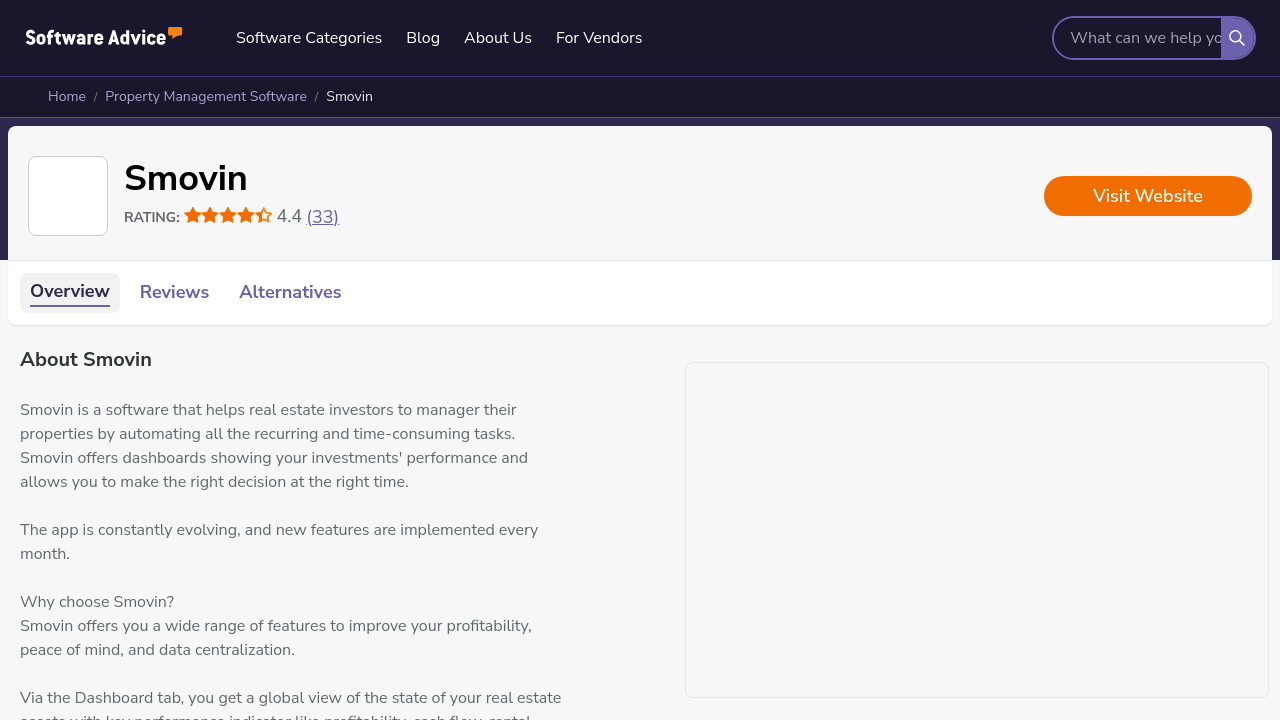Open the Blog page
Viewport: 1280px width, 720px height.
pyautogui.click(x=423, y=38)
